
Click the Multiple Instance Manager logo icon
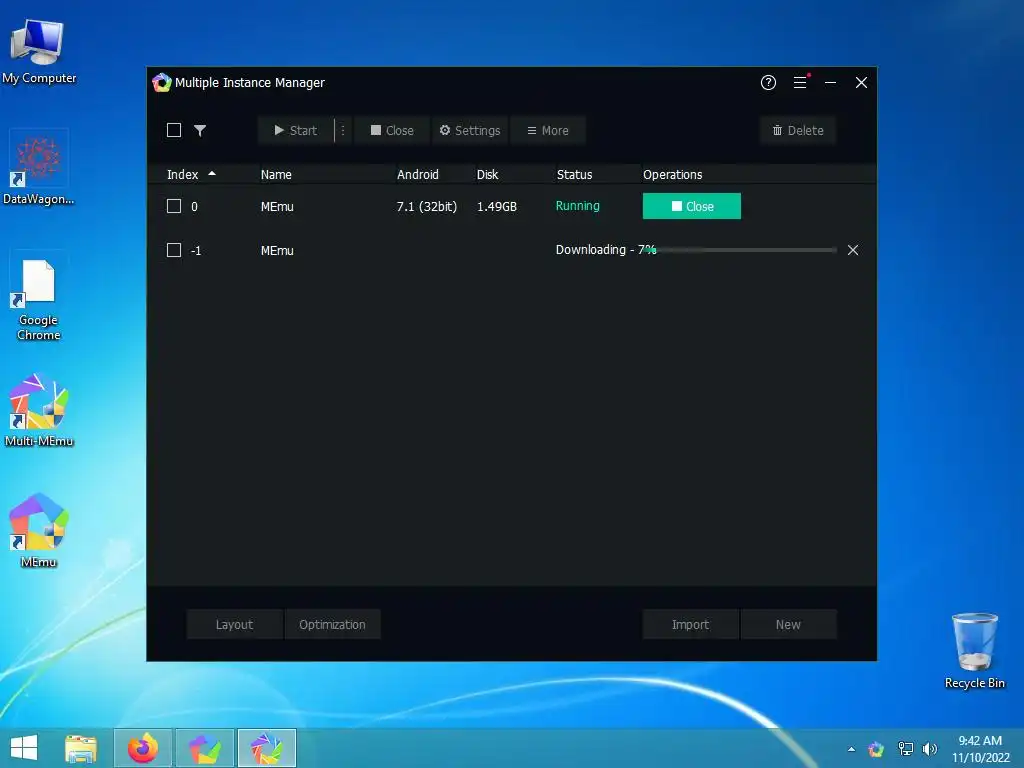click(161, 83)
